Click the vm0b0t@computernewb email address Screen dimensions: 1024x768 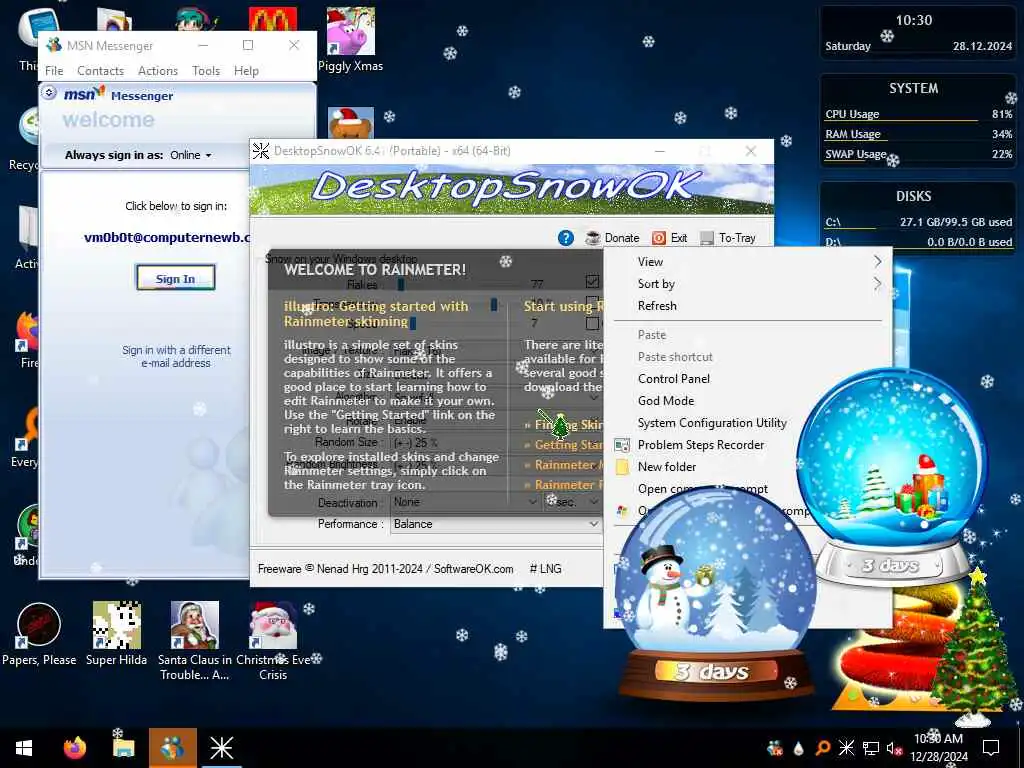[x=167, y=238]
